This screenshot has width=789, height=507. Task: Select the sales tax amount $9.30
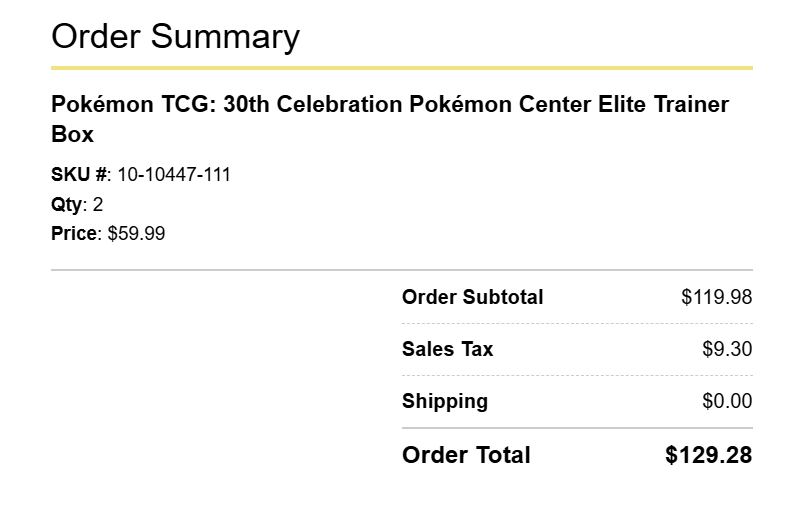tap(727, 349)
